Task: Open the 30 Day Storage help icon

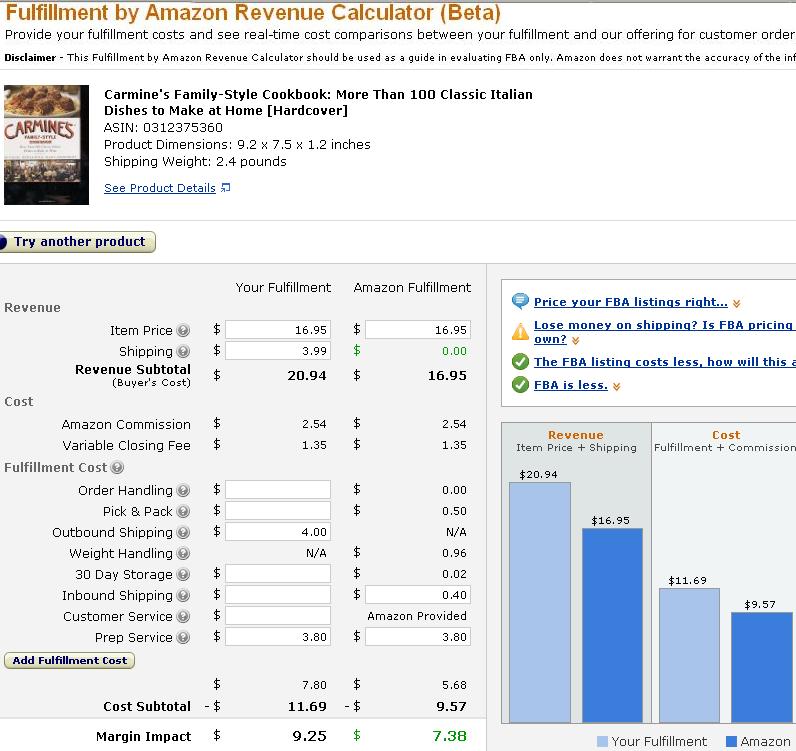Action: [x=183, y=574]
